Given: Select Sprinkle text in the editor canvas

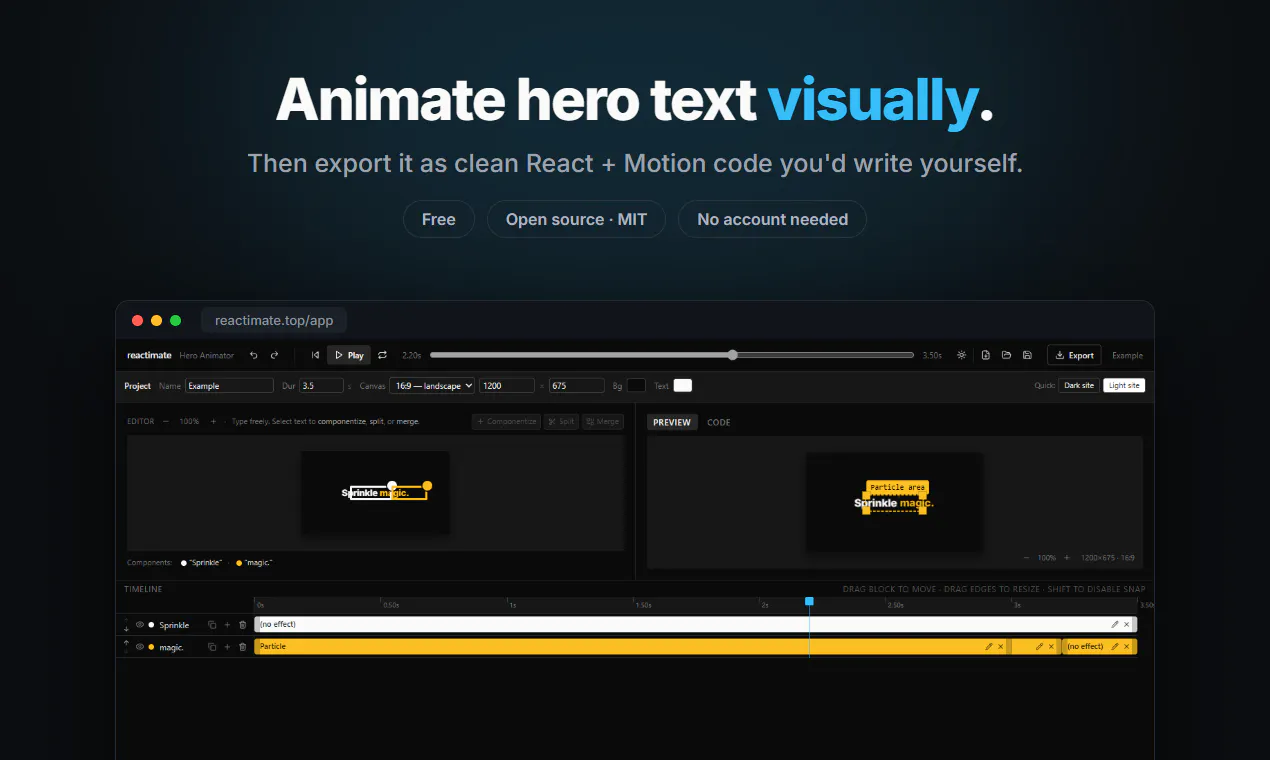Looking at the screenshot, I should tap(359, 493).
